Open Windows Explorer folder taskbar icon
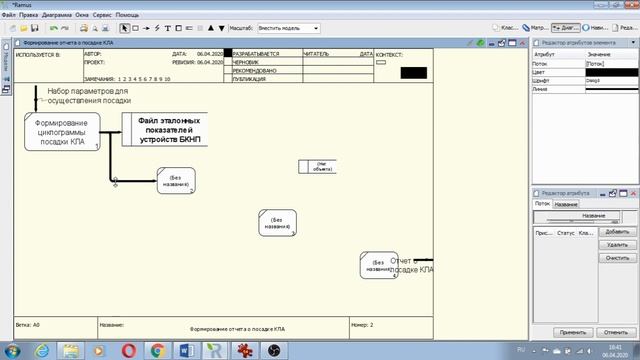The width and height of the screenshot is (640, 360). coord(71,351)
